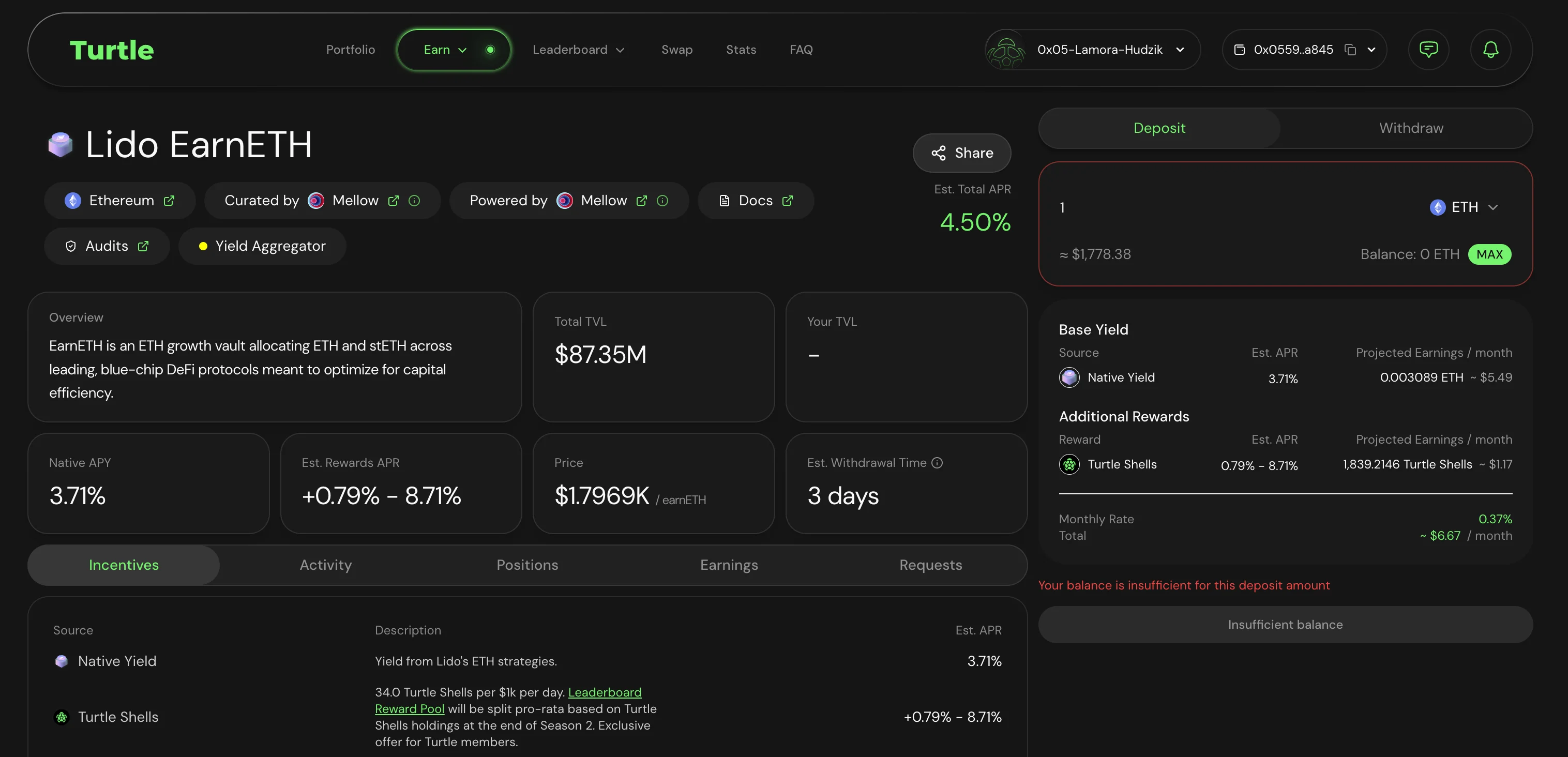The width and height of the screenshot is (1568, 757).
Task: Click the turtle profile avatar
Action: click(1005, 50)
